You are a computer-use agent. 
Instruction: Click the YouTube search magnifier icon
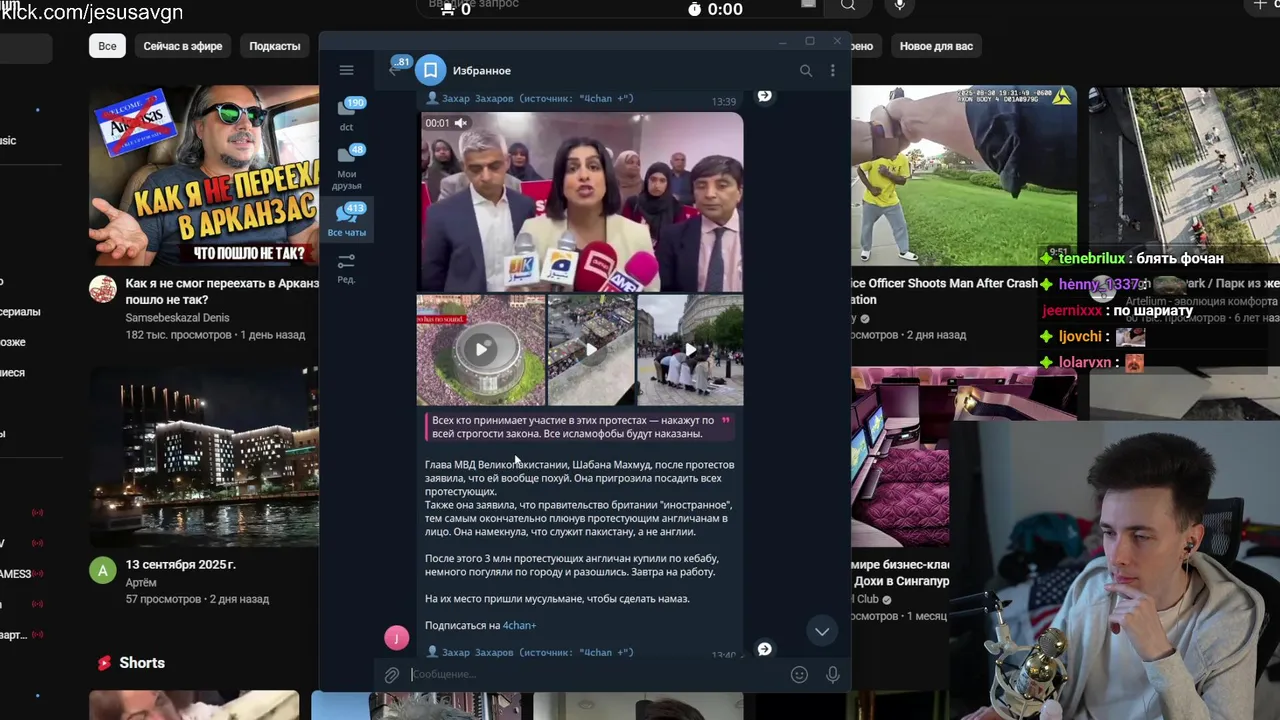(848, 6)
